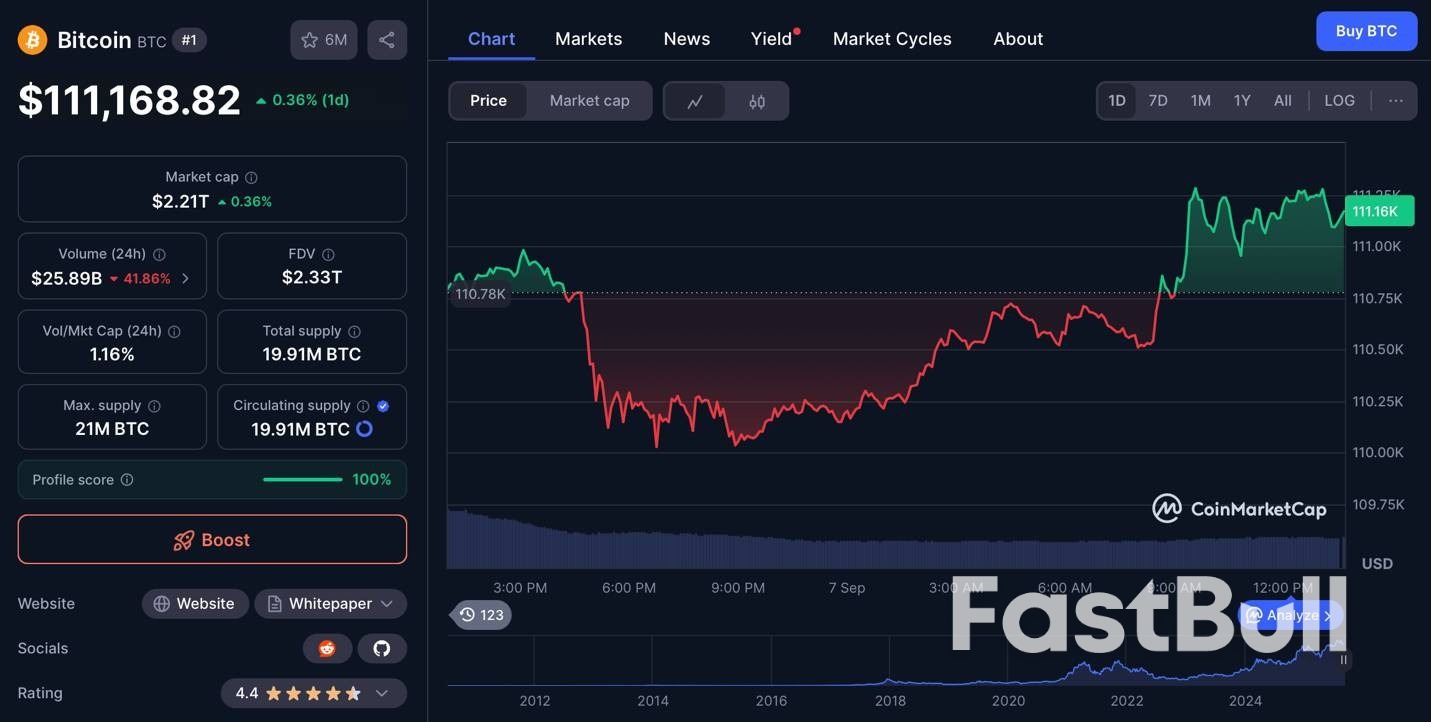
Task: Switch to line chart icon
Action: 695,101
